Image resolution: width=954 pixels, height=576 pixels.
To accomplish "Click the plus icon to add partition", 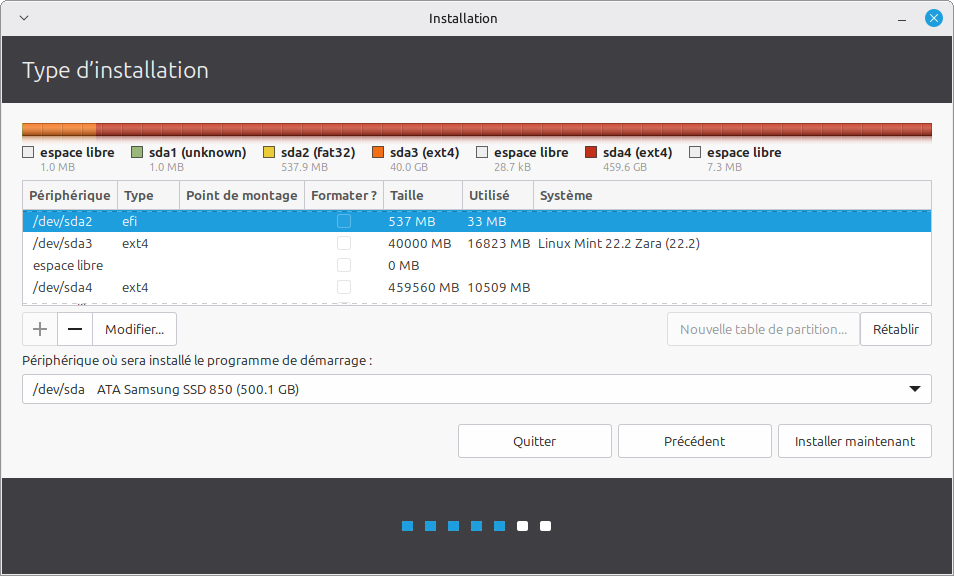I will click(x=40, y=329).
